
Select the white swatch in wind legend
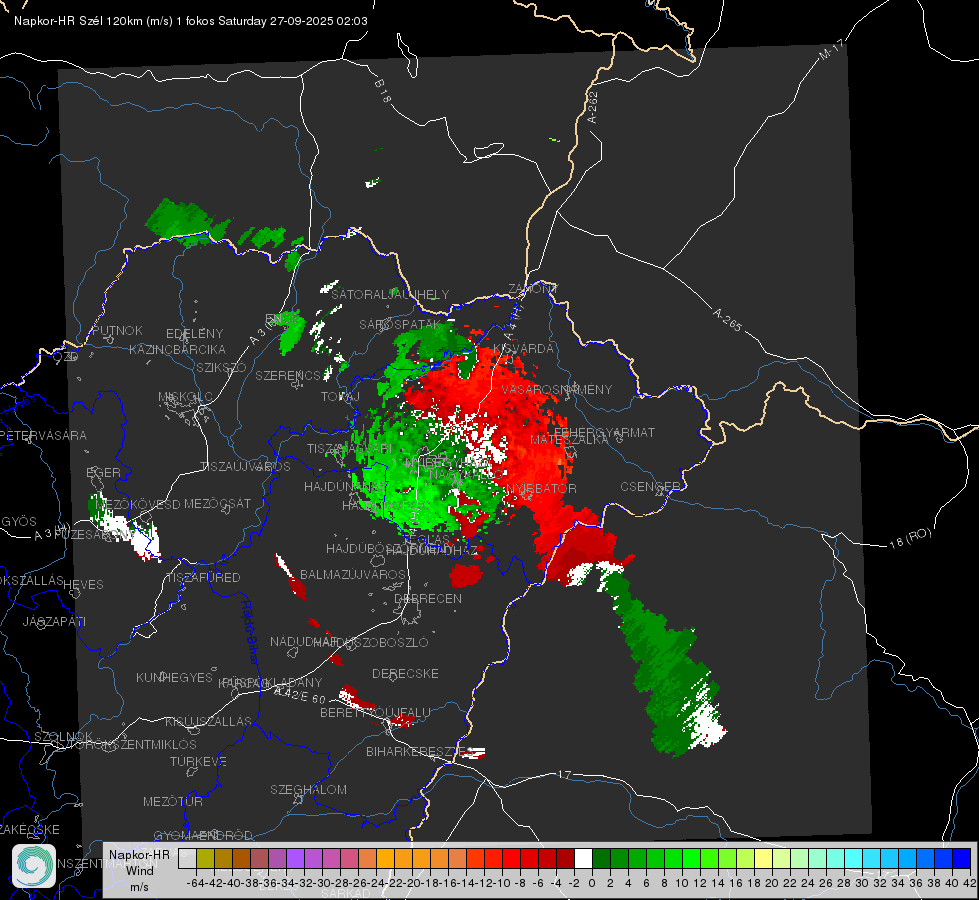583,859
